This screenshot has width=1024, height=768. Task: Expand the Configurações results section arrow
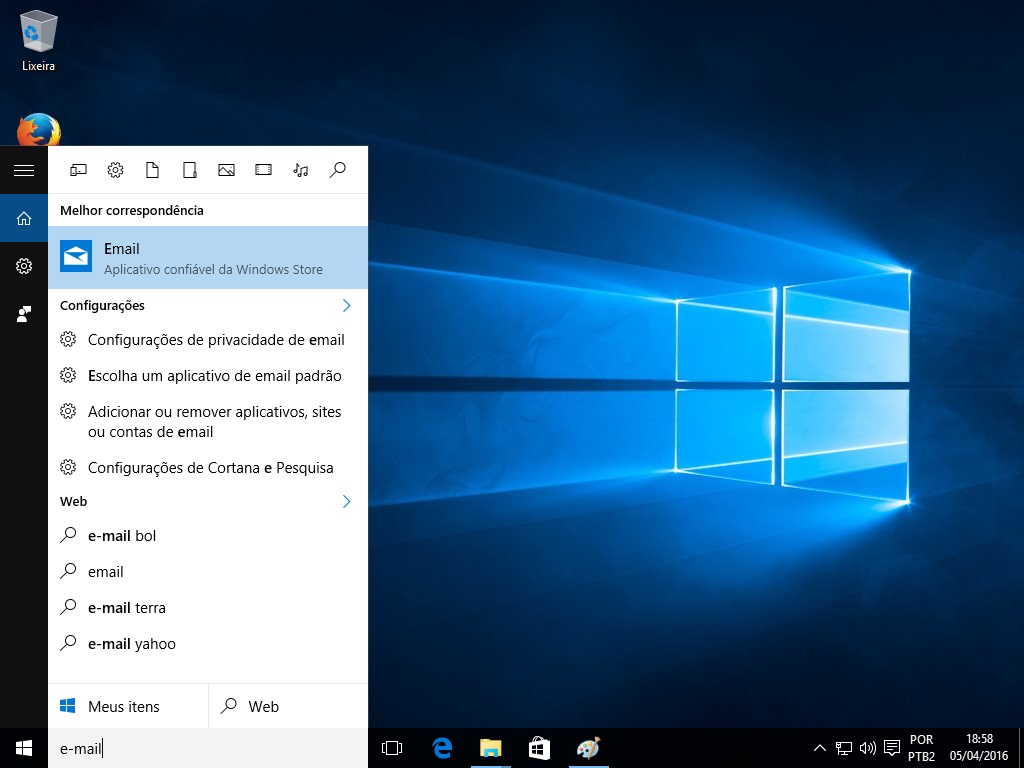pyautogui.click(x=346, y=305)
